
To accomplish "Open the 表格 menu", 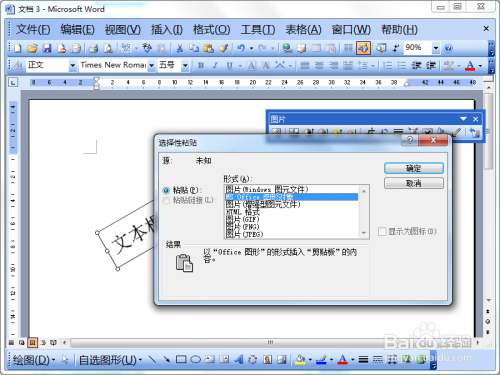I will point(303,30).
